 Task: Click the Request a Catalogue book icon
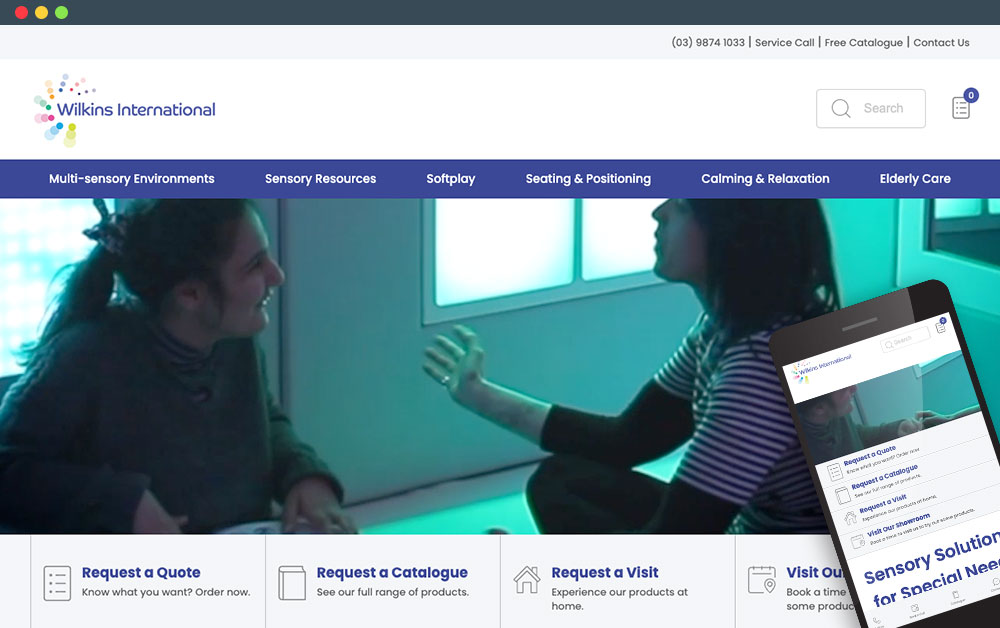(x=292, y=583)
